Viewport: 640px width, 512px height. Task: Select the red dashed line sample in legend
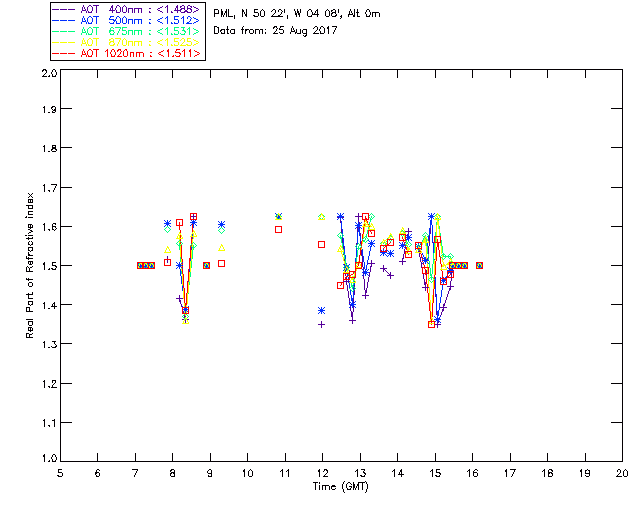click(x=64, y=53)
